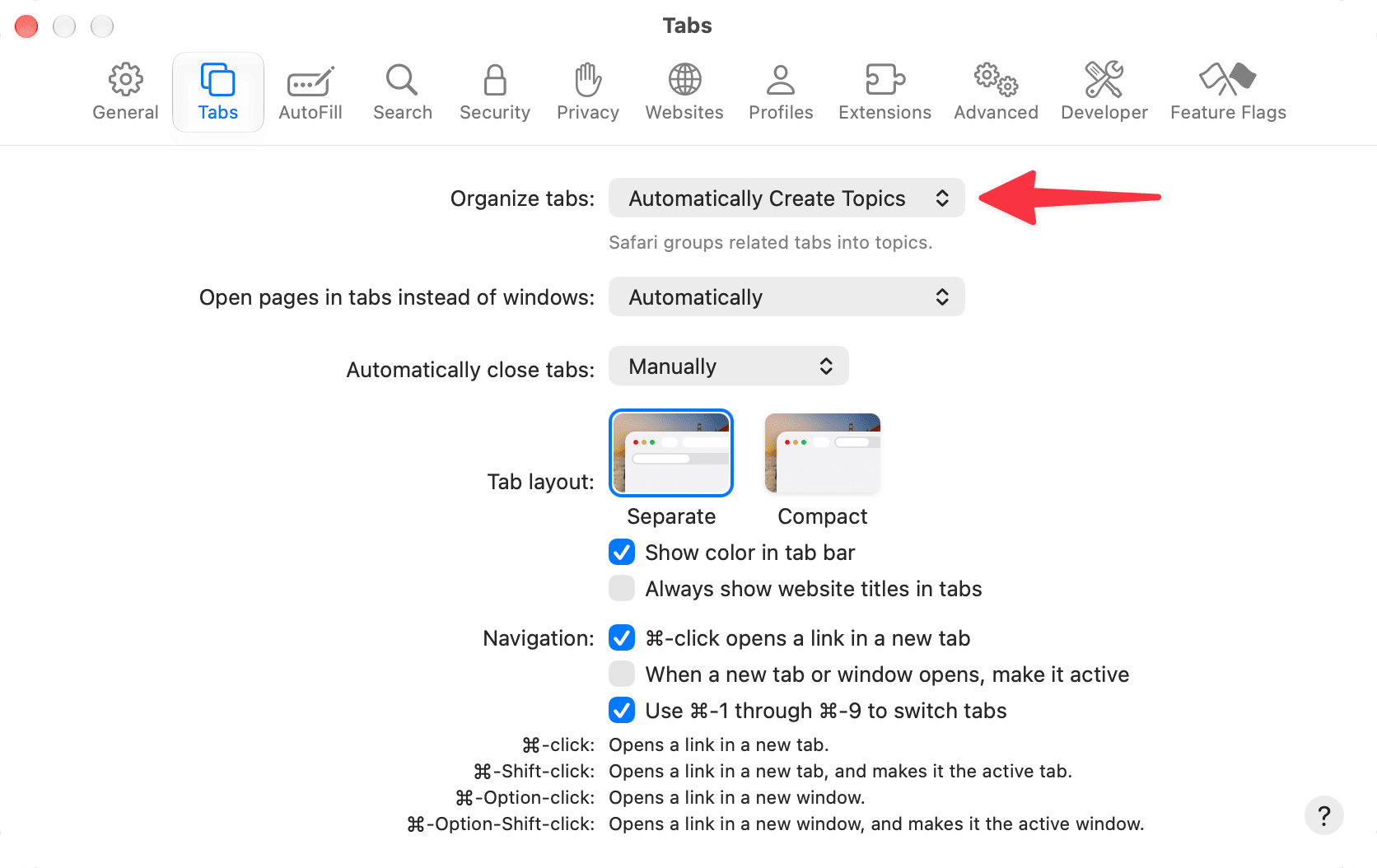Switch to the Feature Flags pane
This screenshot has height=868, width=1377.
1229,92
